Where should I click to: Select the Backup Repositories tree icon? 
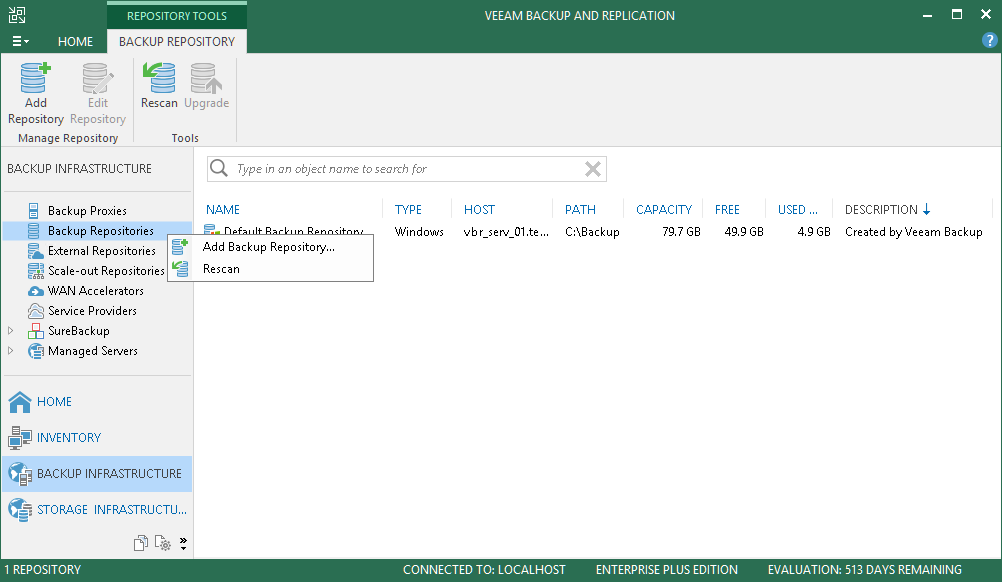[x=34, y=231]
